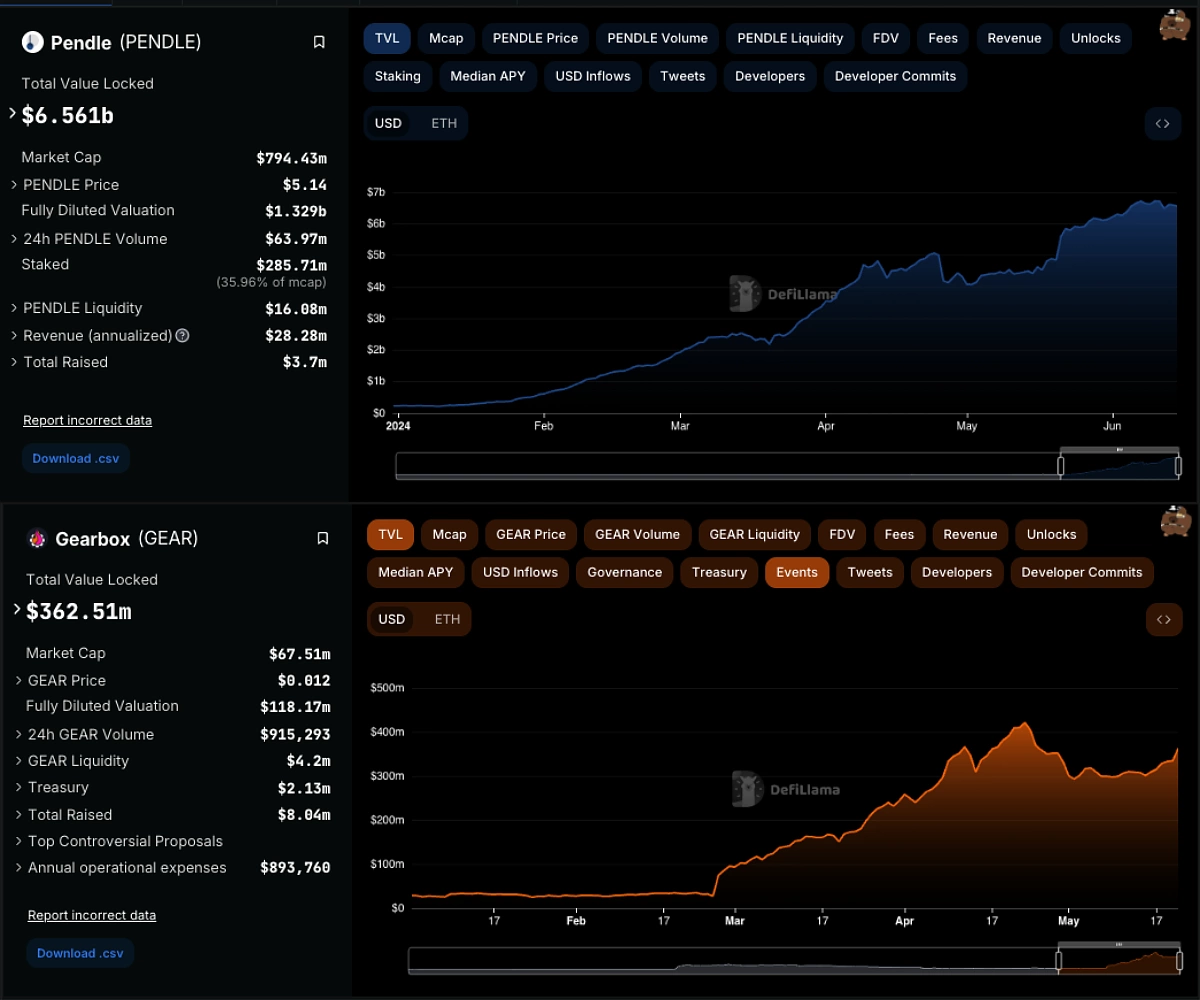The width and height of the screenshot is (1200, 1000).
Task: Expand Pendle Total Raised details
Action: pyautogui.click(x=14, y=362)
